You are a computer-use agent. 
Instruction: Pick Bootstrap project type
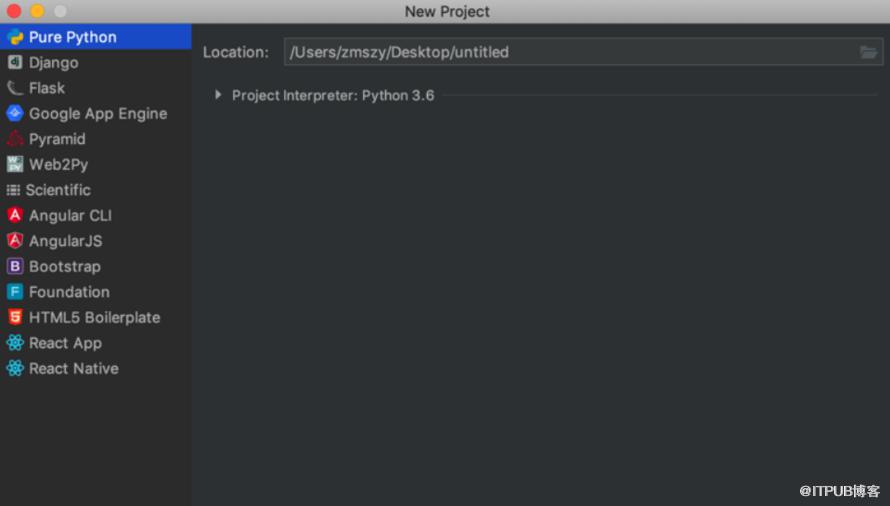tap(96, 266)
